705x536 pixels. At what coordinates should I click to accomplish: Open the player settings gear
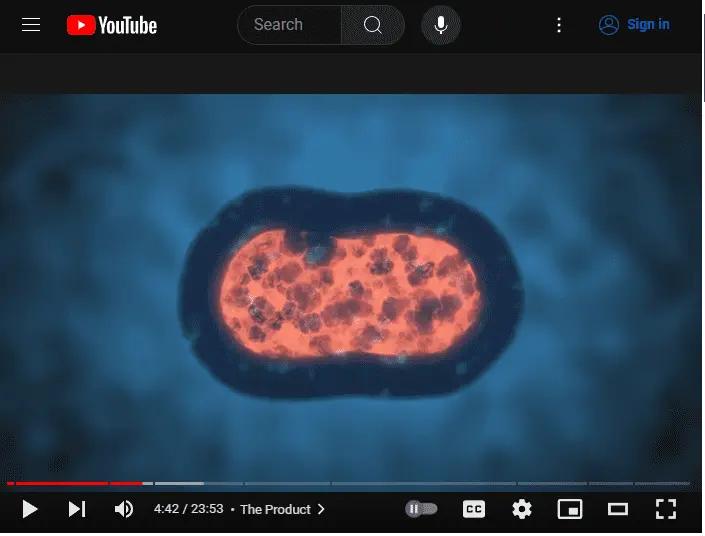click(x=522, y=509)
